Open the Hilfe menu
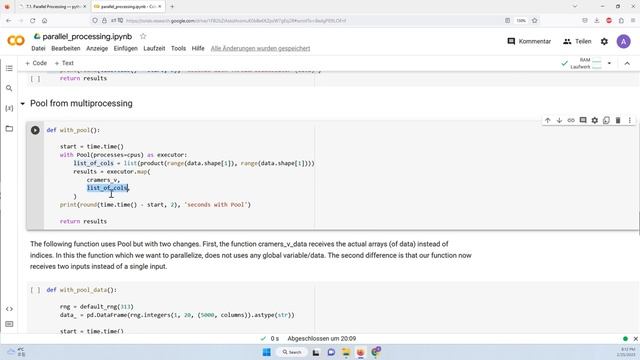The height and width of the screenshot is (360, 640). point(198,48)
